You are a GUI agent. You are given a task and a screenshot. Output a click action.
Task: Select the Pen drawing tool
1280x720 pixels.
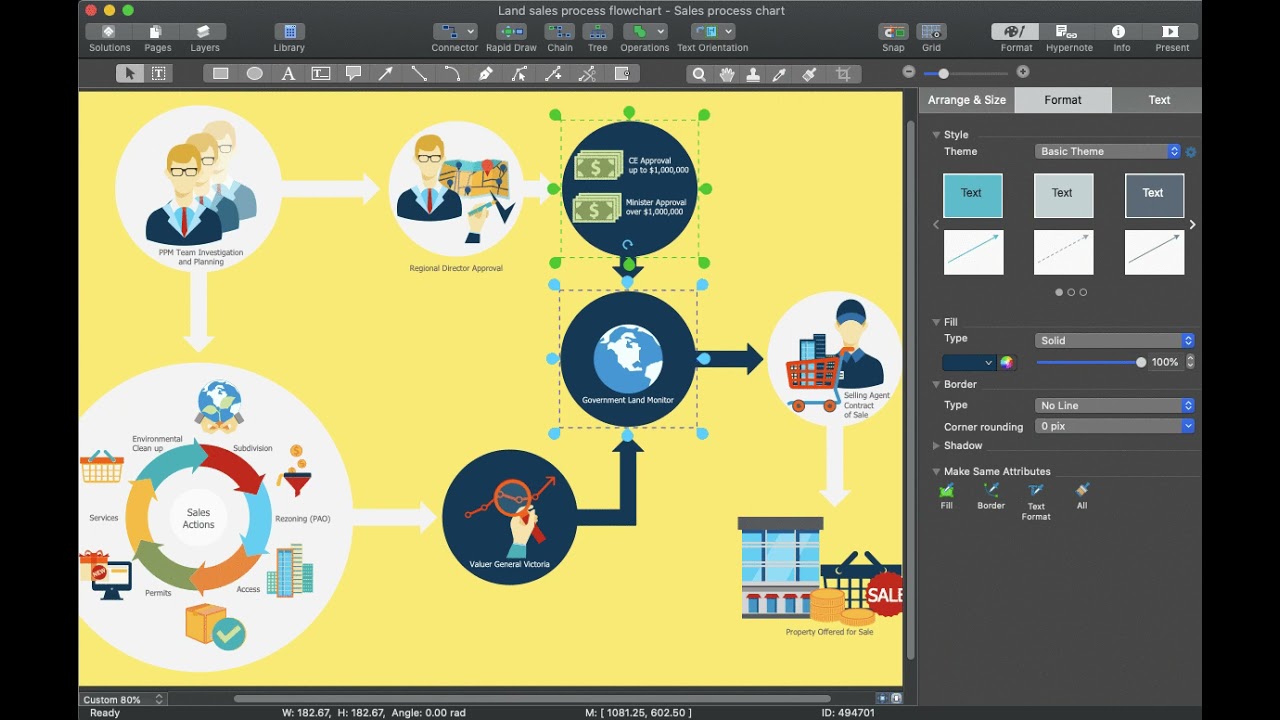click(486, 73)
